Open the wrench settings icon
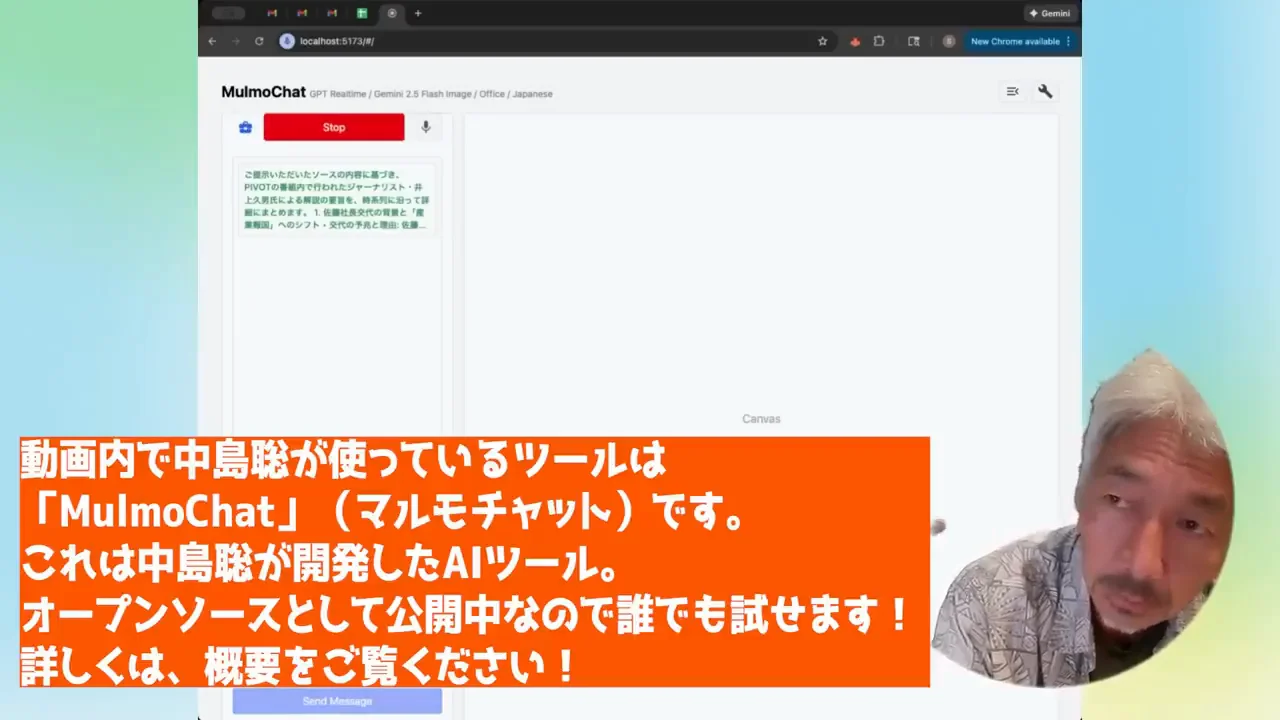This screenshot has height=720, width=1280. (1045, 91)
